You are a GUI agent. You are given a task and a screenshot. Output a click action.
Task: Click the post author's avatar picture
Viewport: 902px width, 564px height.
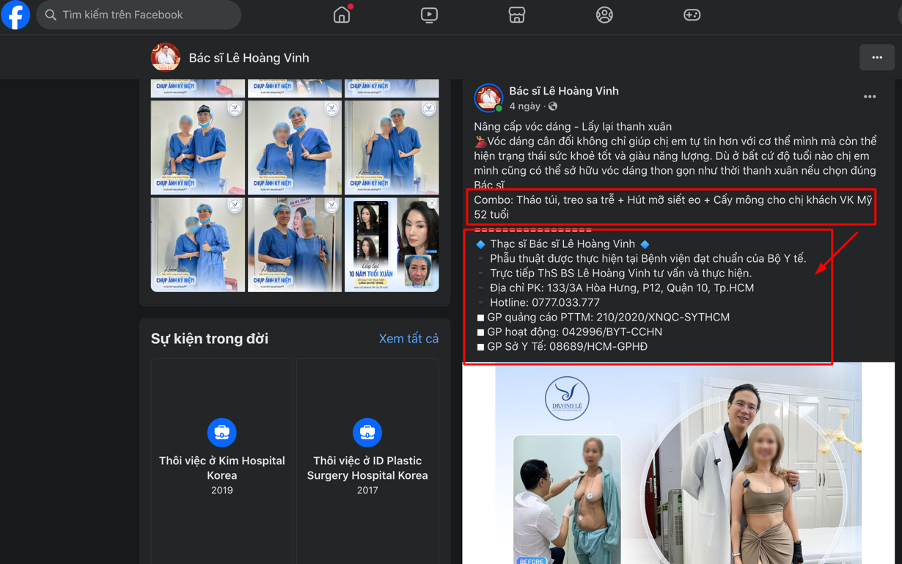coord(488,97)
